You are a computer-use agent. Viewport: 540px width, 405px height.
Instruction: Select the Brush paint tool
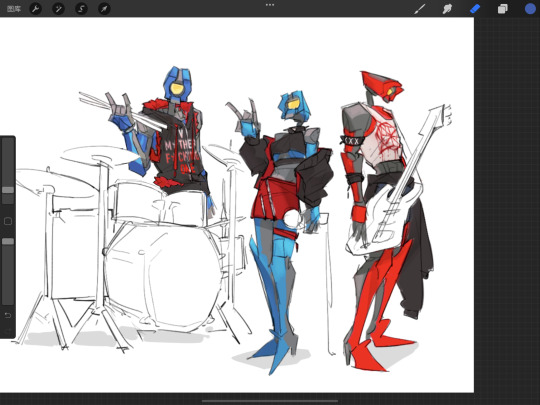419,9
